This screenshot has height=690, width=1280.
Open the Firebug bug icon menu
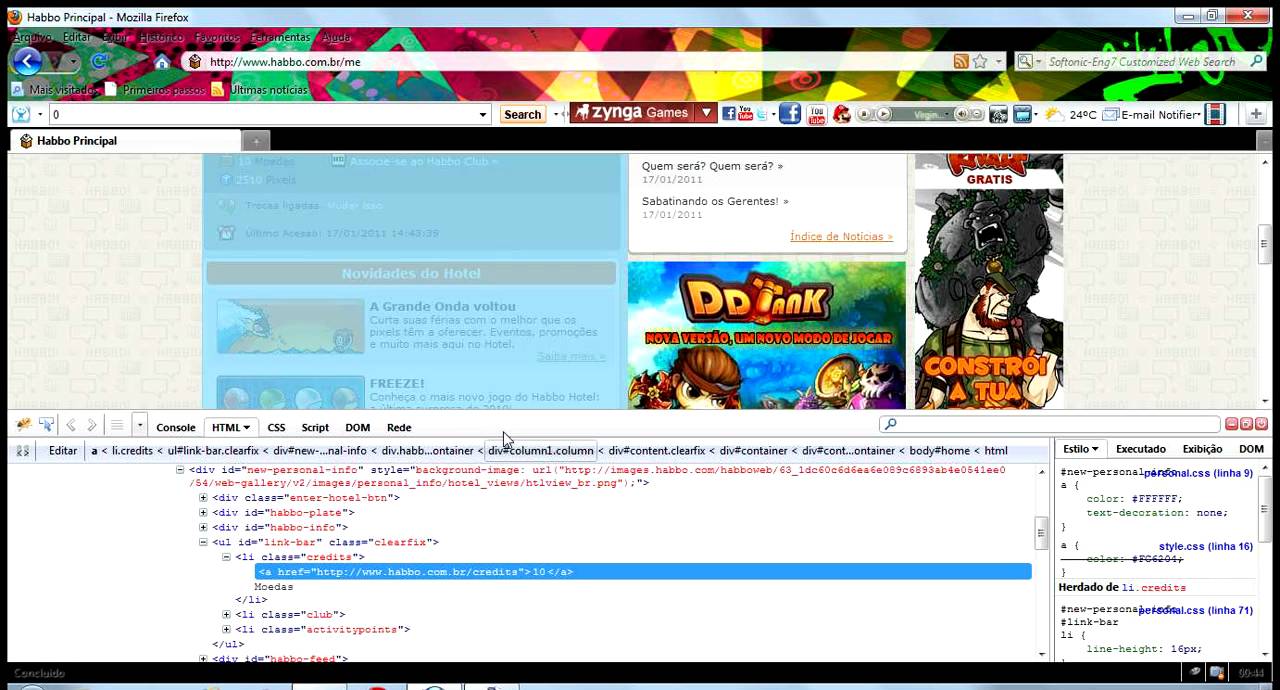pyautogui.click(x=24, y=425)
